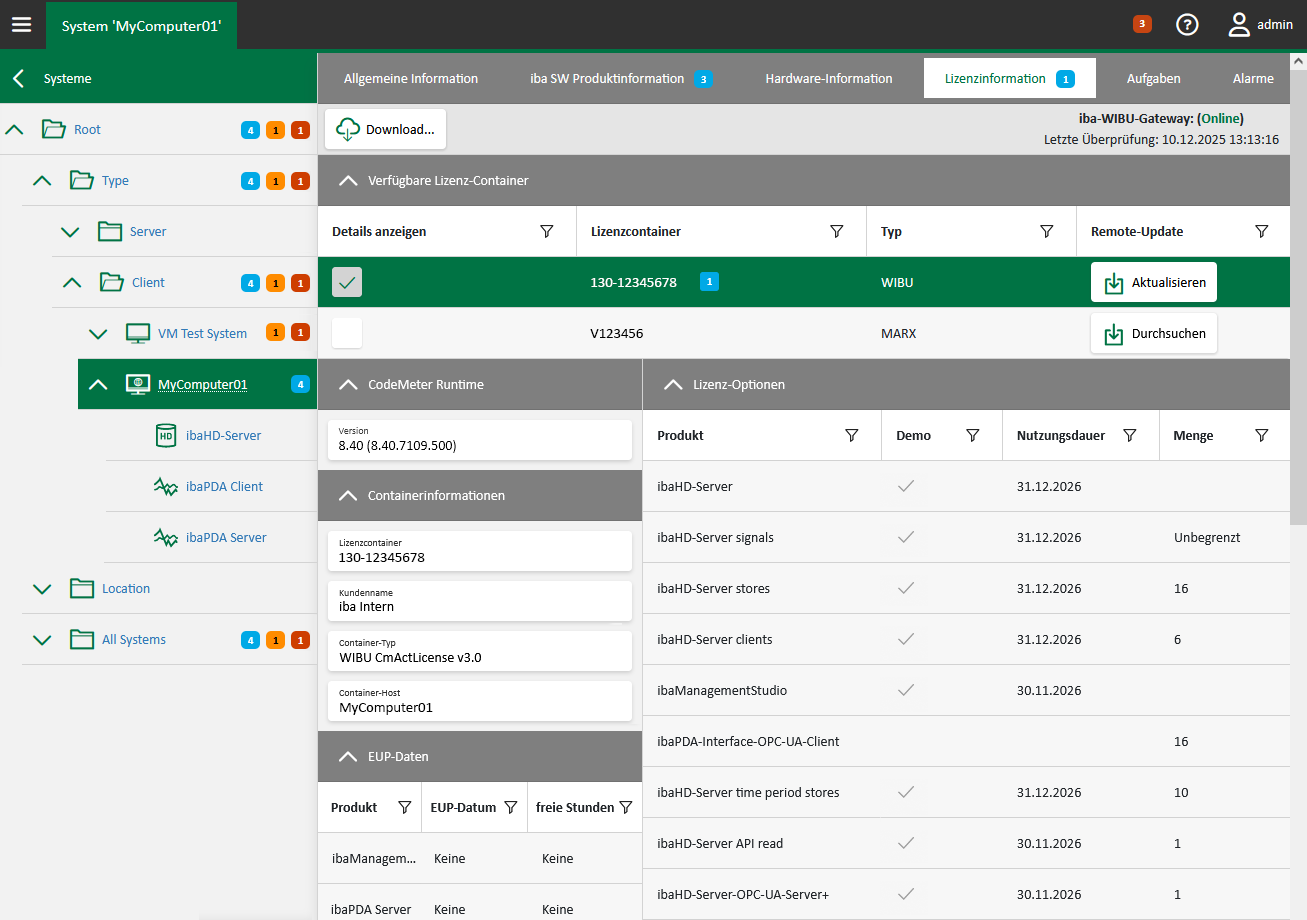The image size is (1307, 920).
Task: Open the Alarme tab
Action: (1253, 78)
